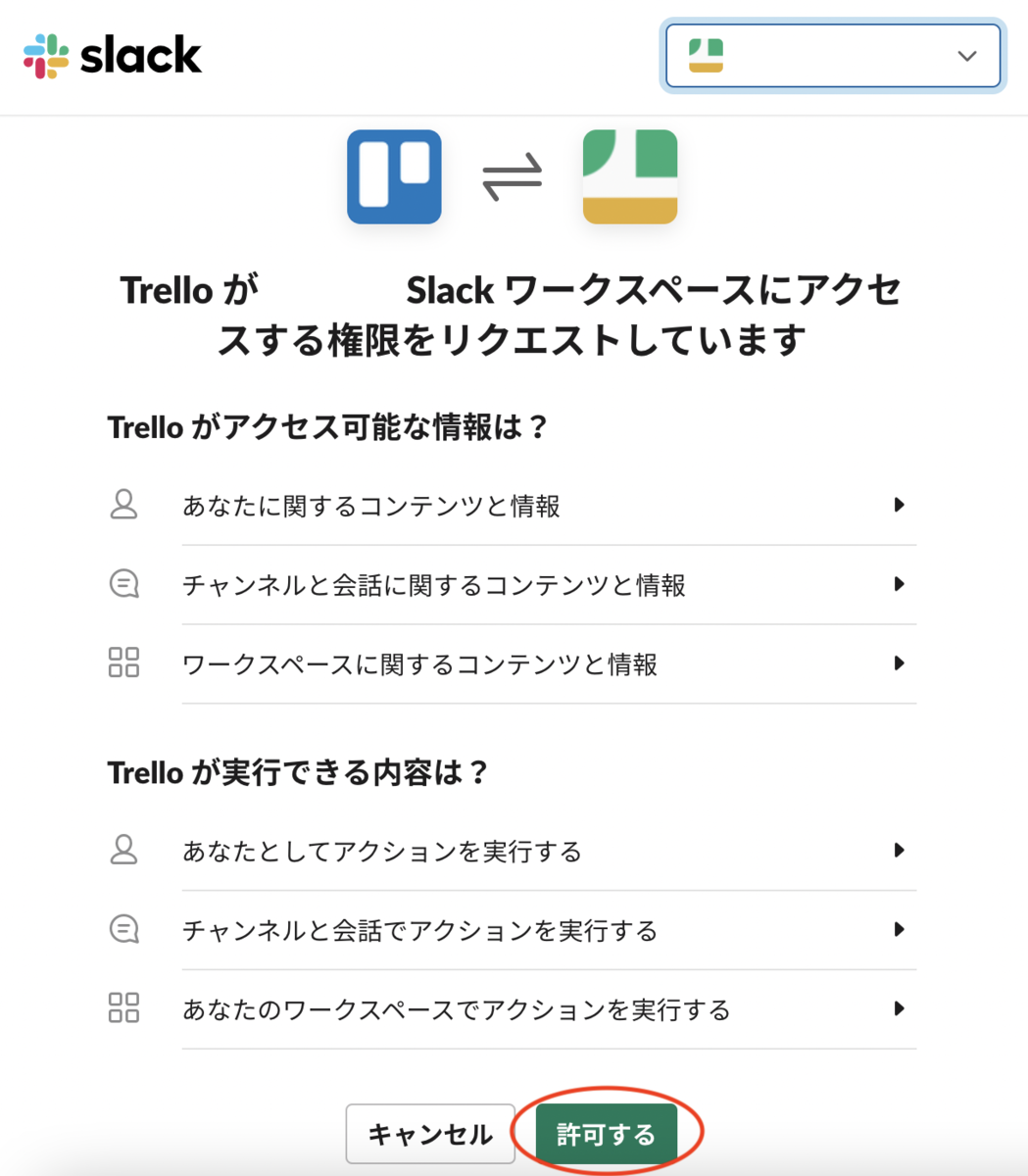This screenshot has height=1176, width=1028.
Task: Click the chat bubble icon beside チャンネルと会話に関するコンテンツと情報
Action: tap(123, 584)
